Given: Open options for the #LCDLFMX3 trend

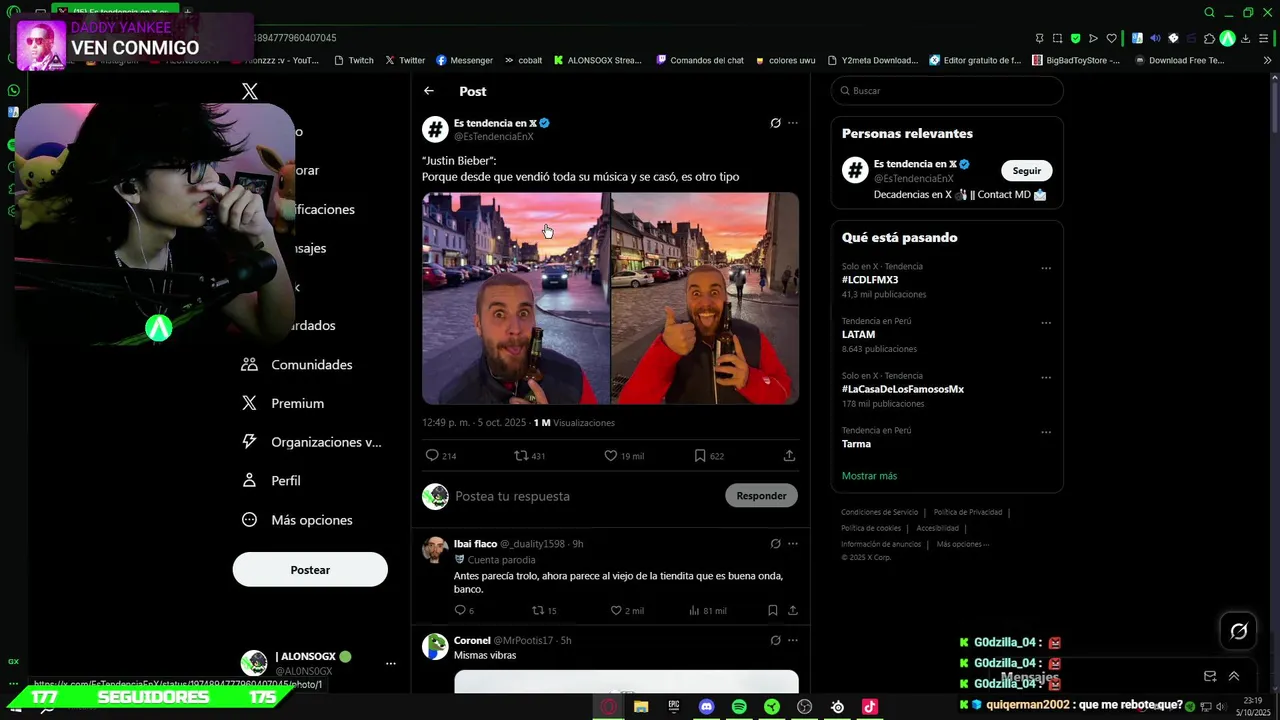Looking at the screenshot, I should (1046, 269).
